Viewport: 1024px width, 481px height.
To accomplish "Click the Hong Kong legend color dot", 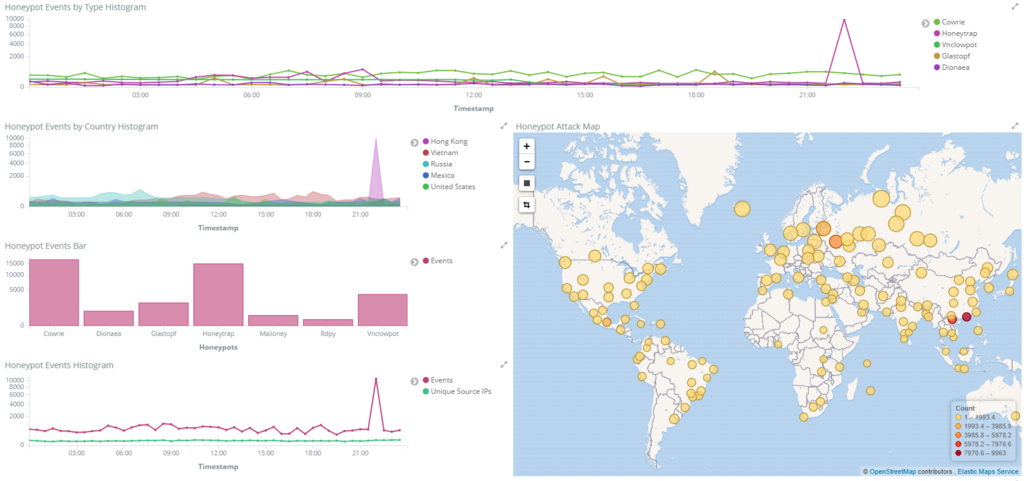I will click(x=426, y=142).
